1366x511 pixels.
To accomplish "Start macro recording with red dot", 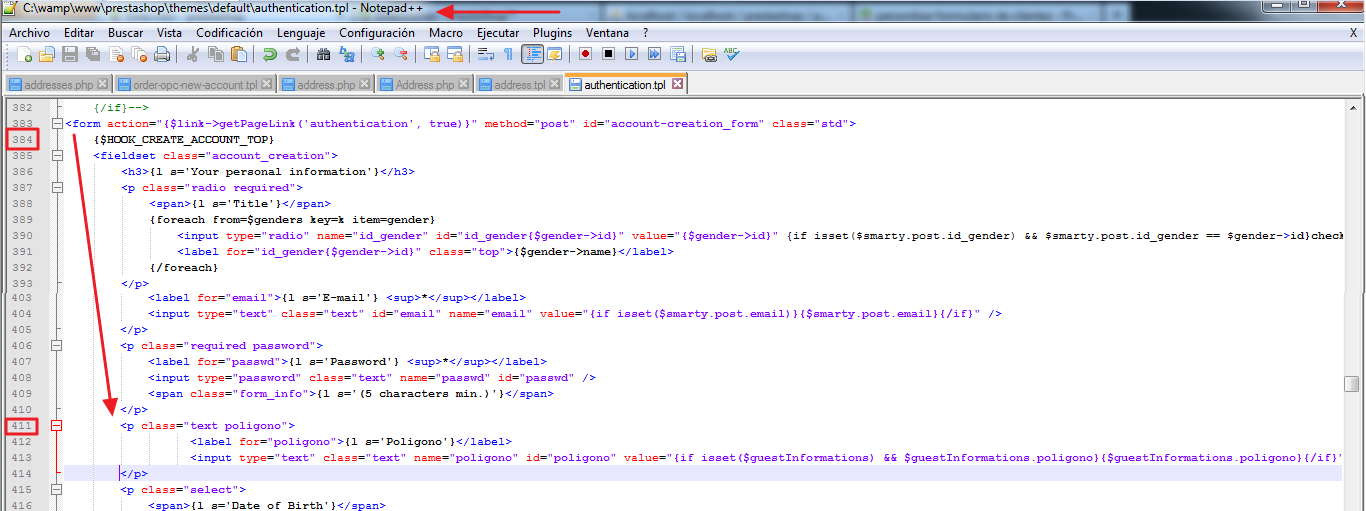I will pyautogui.click(x=586, y=54).
